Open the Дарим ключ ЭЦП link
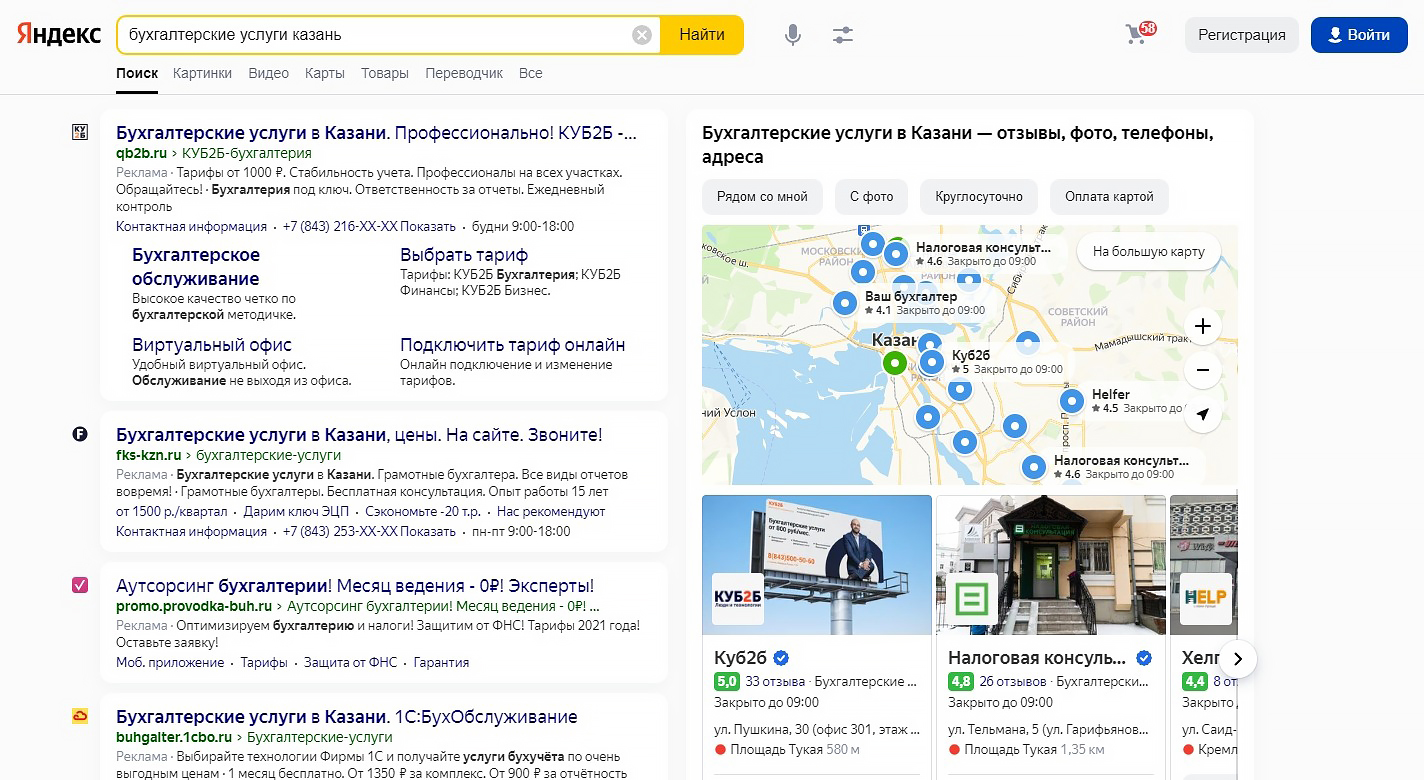 [x=296, y=511]
